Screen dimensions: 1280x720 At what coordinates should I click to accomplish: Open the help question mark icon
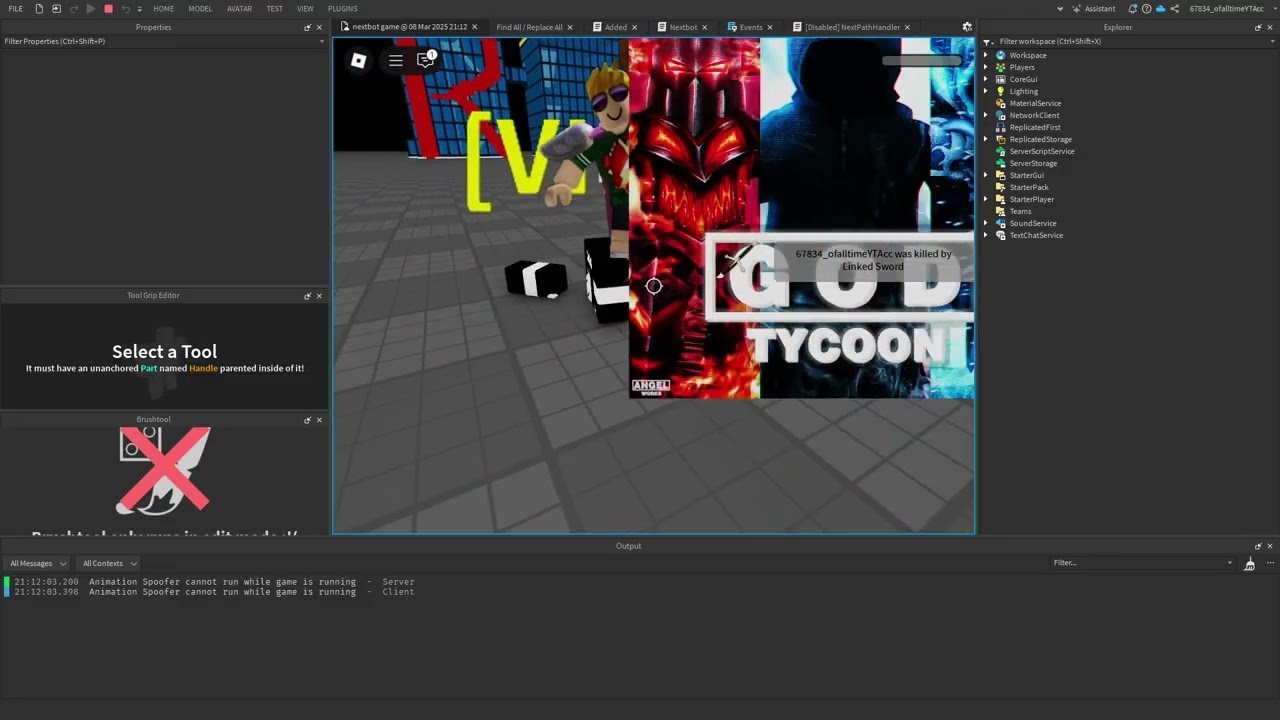(x=1146, y=9)
